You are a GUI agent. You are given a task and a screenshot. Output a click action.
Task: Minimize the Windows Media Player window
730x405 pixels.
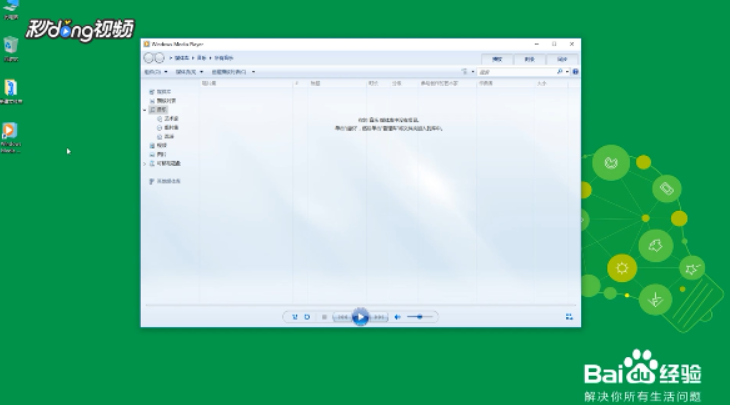[537, 44]
